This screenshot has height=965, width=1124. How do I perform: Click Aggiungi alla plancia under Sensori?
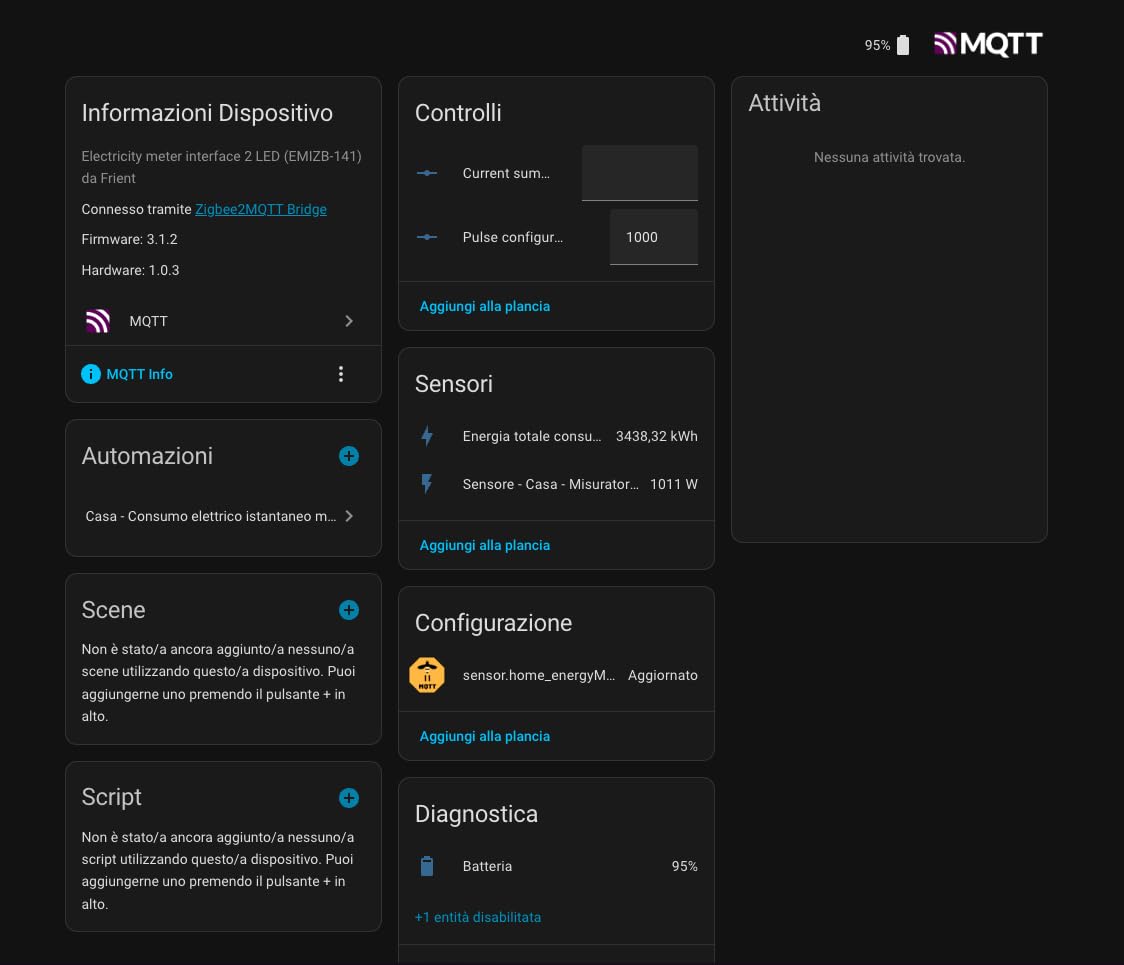(x=485, y=545)
